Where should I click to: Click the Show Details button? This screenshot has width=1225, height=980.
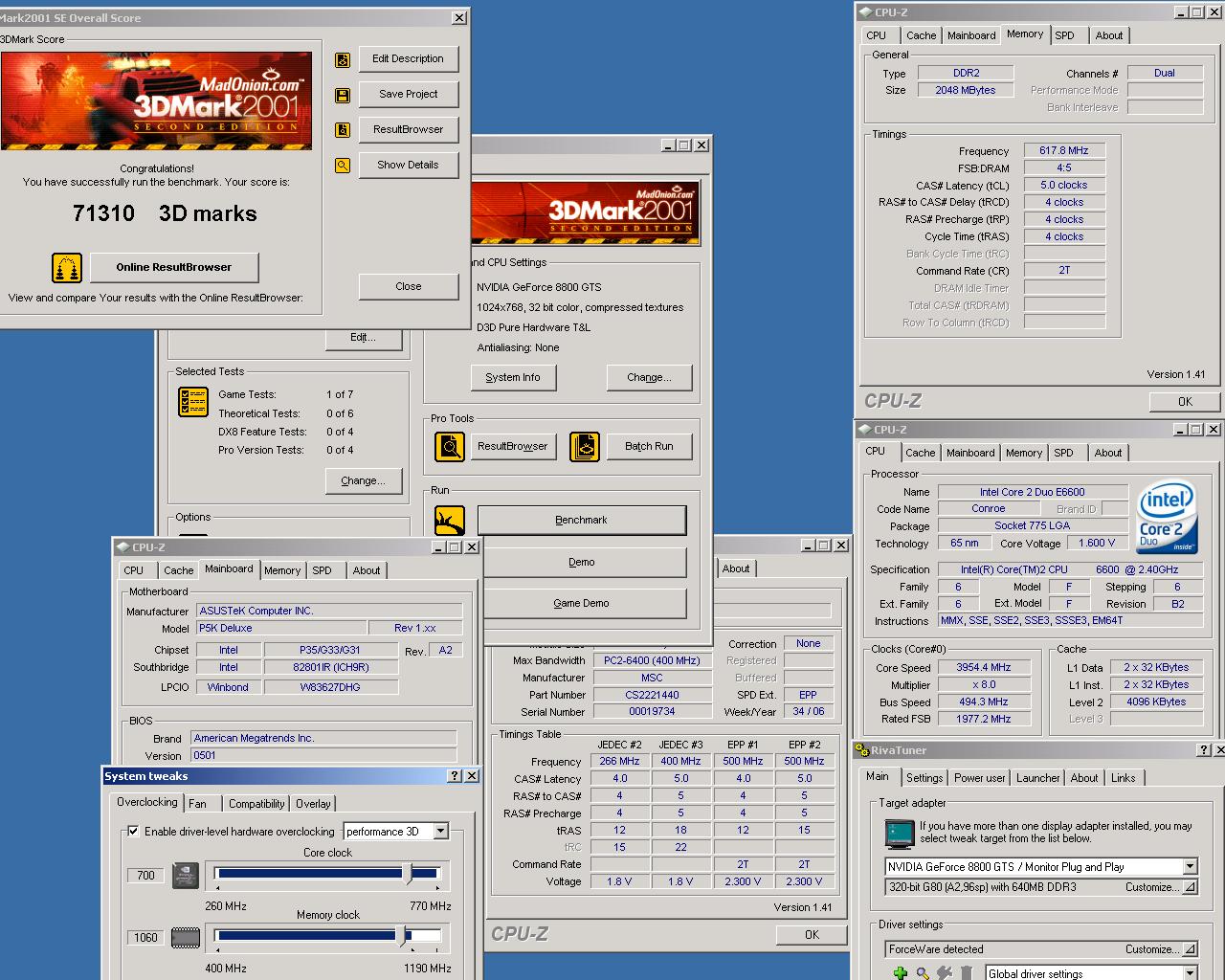409,165
